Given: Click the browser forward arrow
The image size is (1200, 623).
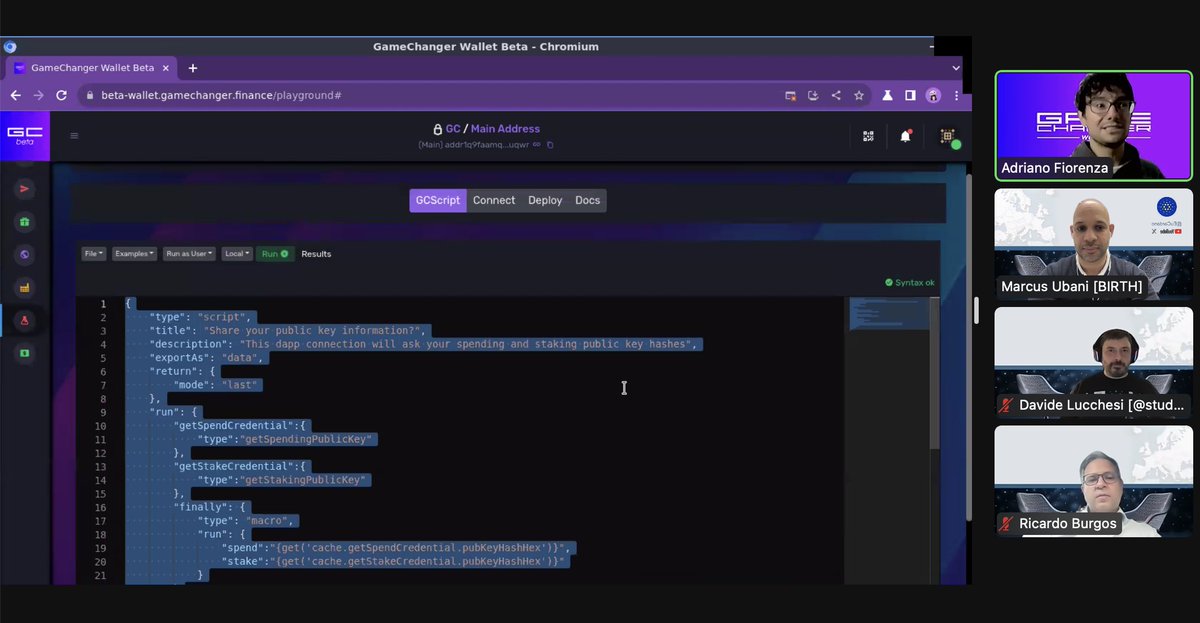Looking at the screenshot, I should click(x=38, y=95).
